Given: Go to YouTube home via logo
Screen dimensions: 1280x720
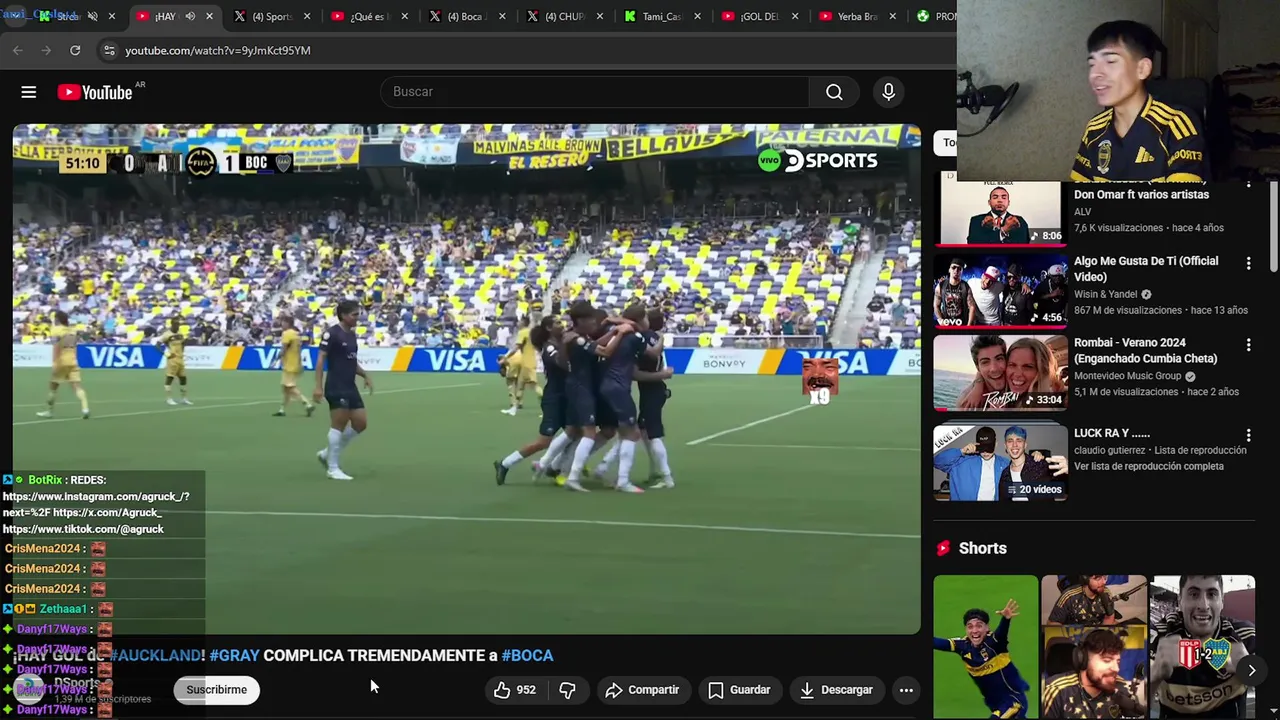Looking at the screenshot, I should 95,92.
